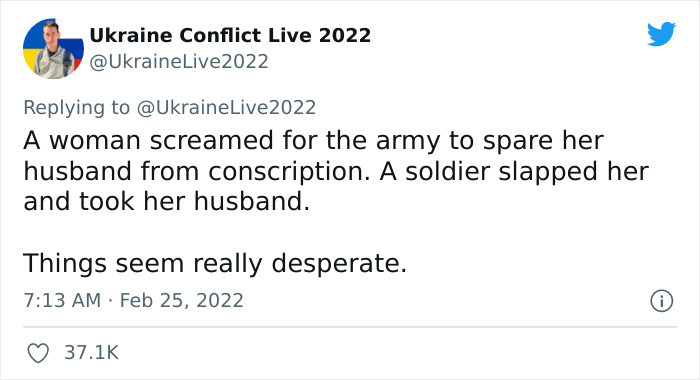View the Ukraine Conflict Live profile avatar
Viewport: 700px width, 380px height.
point(53,49)
